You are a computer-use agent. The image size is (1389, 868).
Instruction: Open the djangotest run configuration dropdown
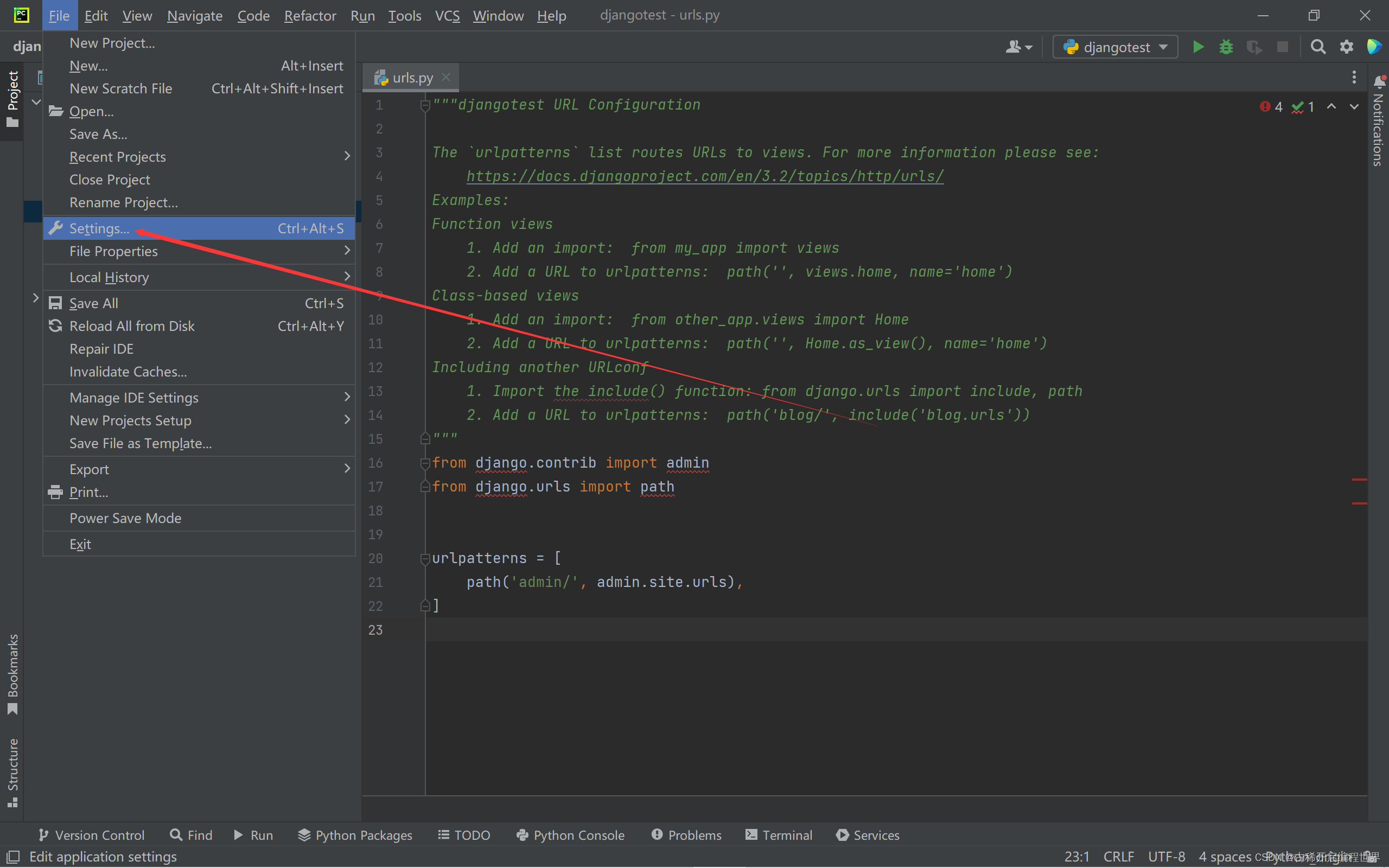tap(1115, 47)
